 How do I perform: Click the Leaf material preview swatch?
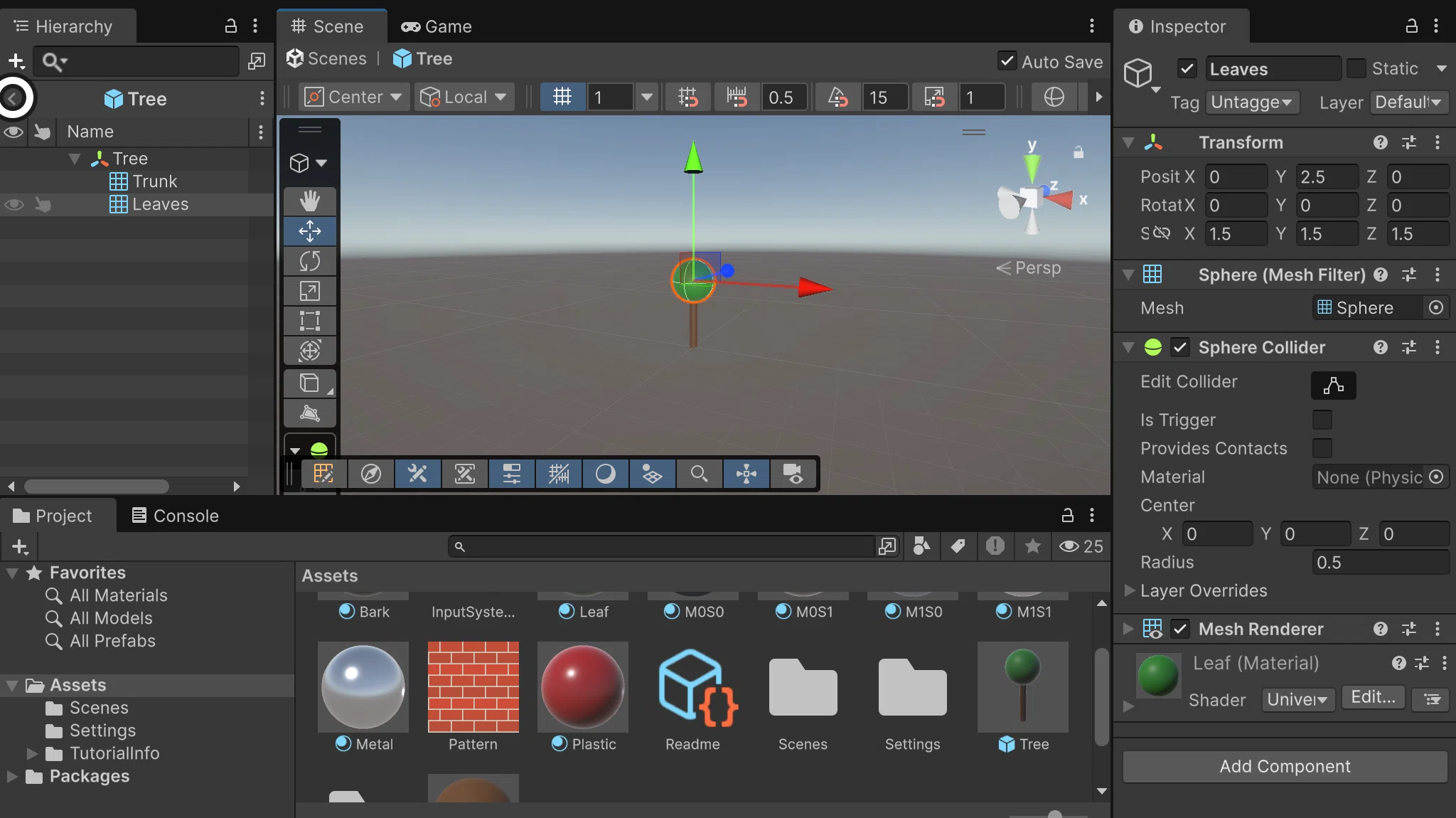coord(1158,675)
